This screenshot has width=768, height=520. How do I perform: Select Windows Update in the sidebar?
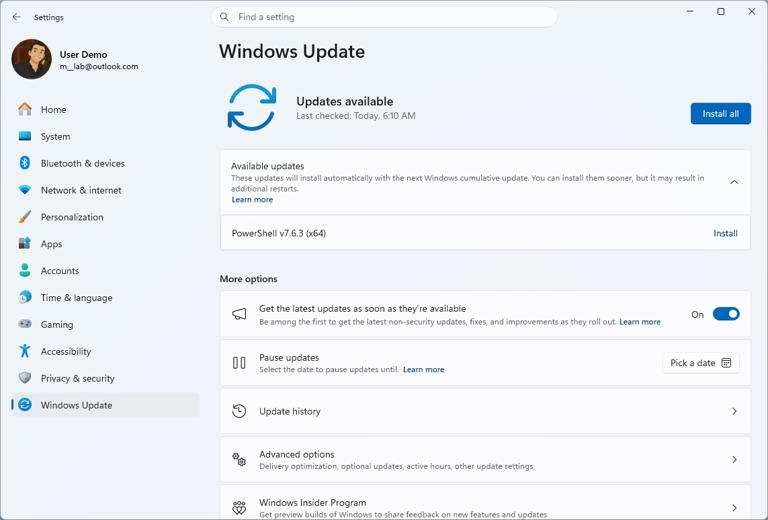tap(105, 405)
